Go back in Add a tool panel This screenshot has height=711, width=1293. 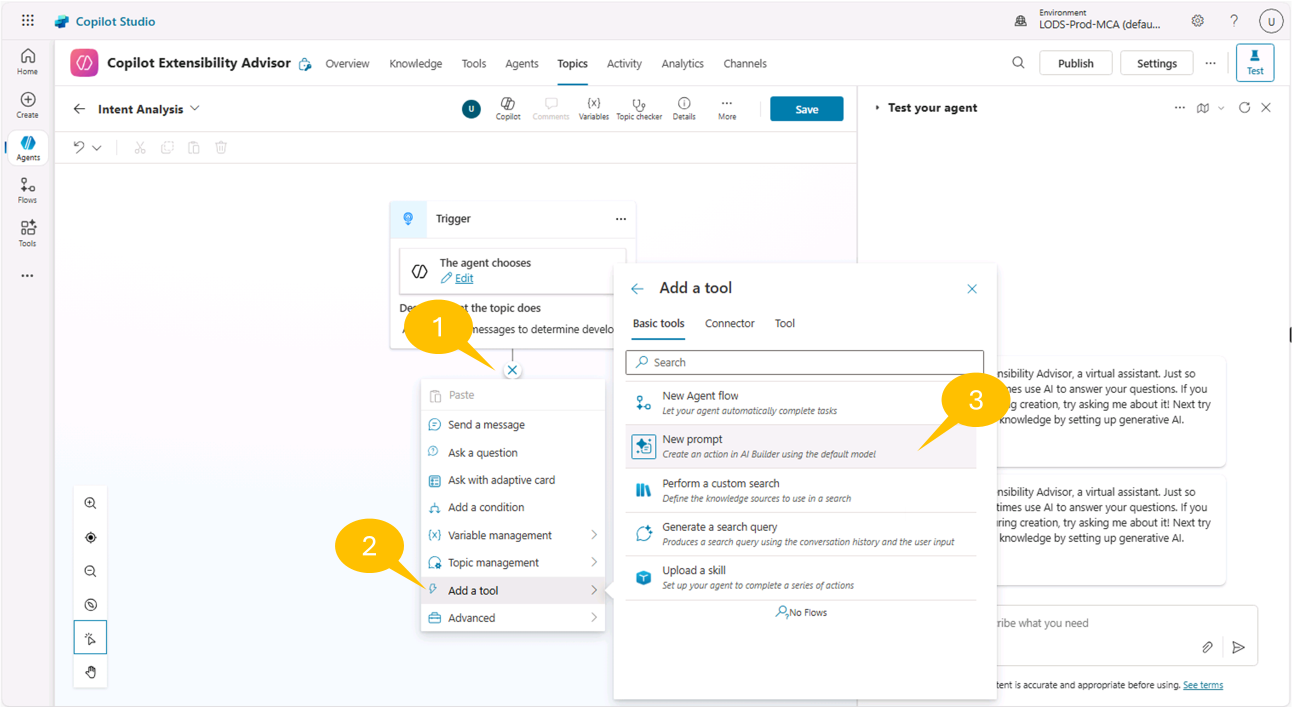(x=637, y=289)
